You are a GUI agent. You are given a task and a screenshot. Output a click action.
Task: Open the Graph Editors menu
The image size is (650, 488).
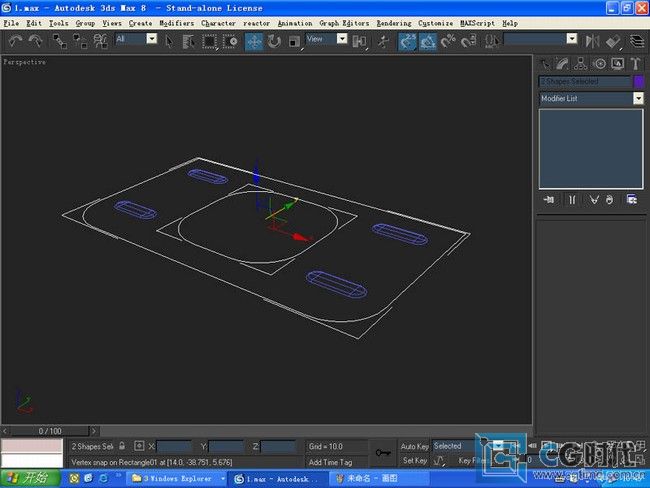[x=344, y=23]
